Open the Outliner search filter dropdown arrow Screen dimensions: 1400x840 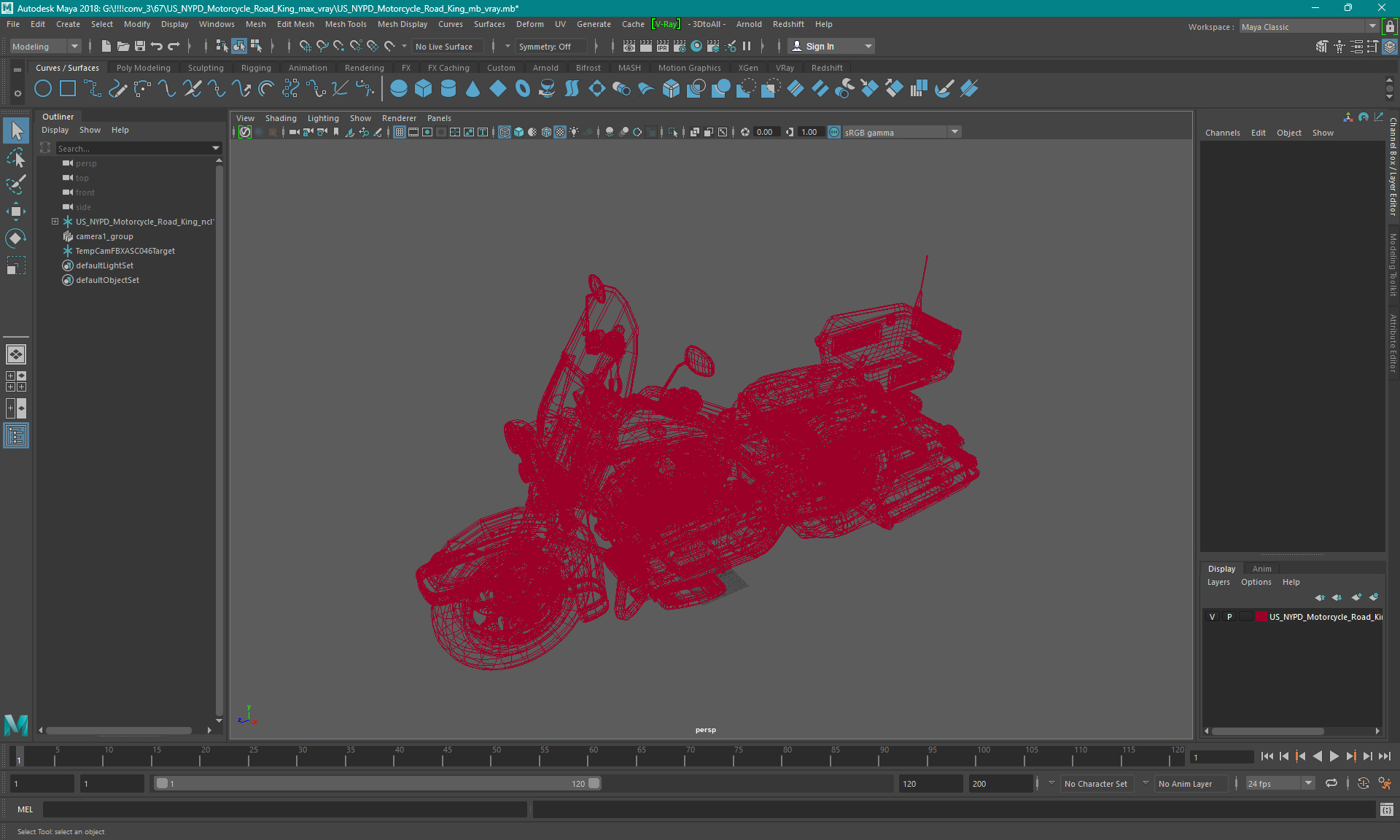[215, 148]
